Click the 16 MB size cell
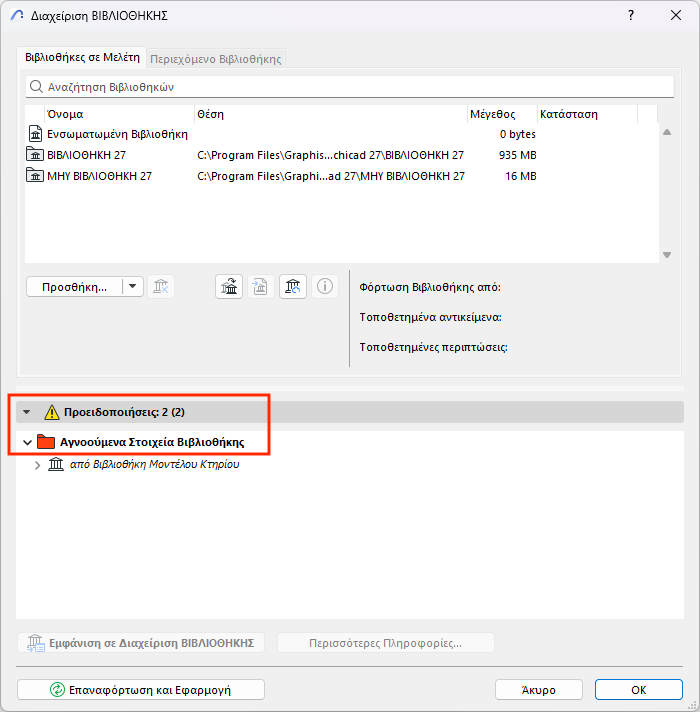 pyautogui.click(x=521, y=176)
